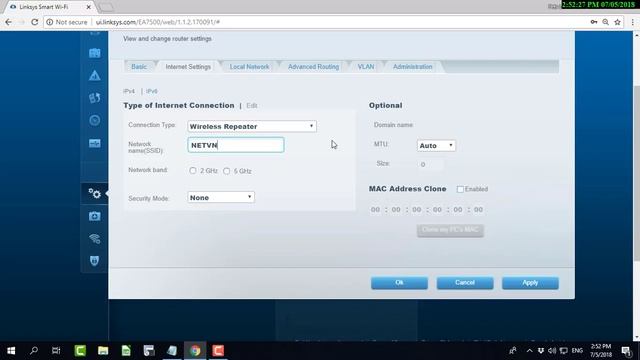Open the IPv4 settings link
640x360 pixels.
tap(129, 91)
